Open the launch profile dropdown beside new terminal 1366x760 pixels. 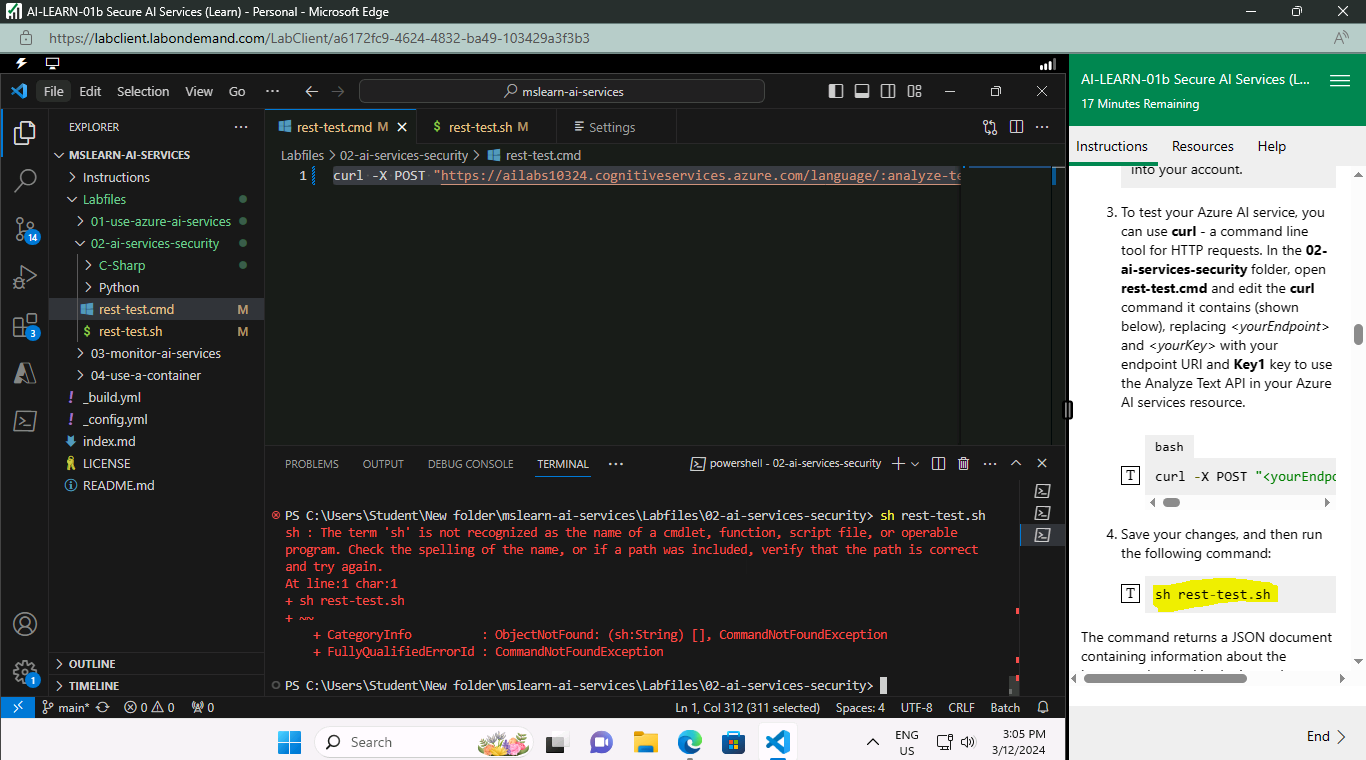click(915, 463)
